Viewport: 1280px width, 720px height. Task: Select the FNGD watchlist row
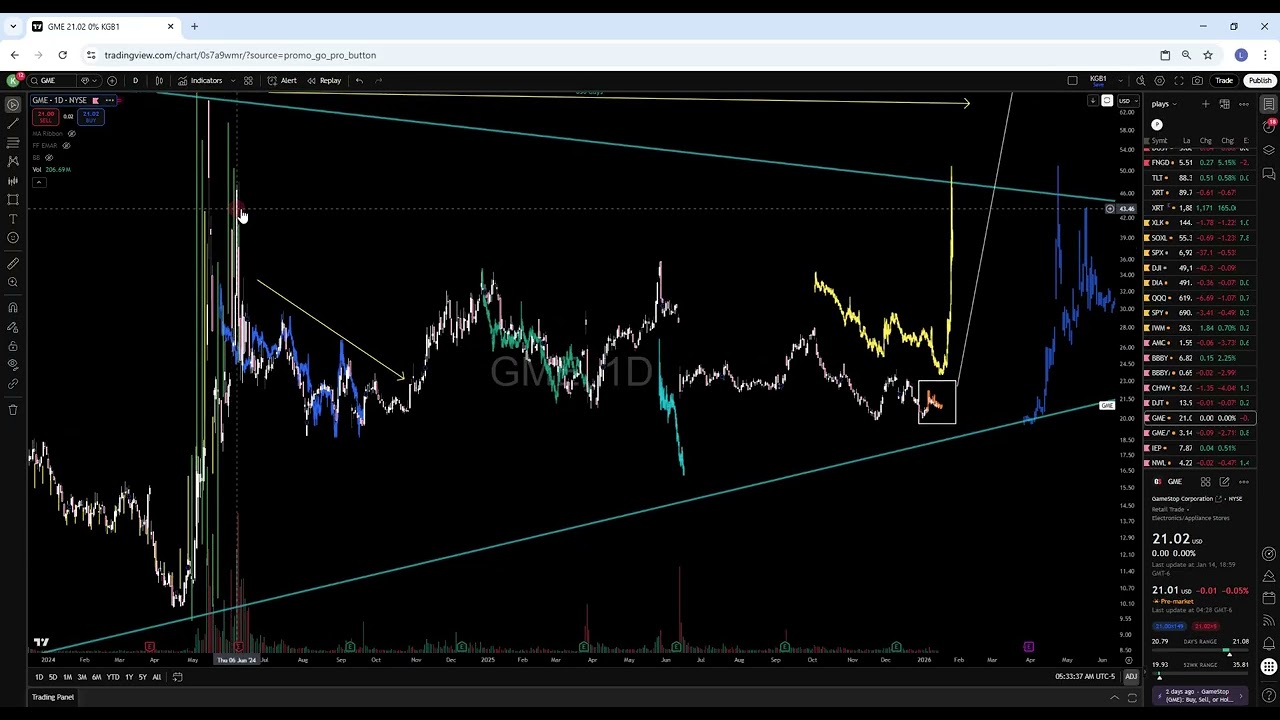pyautogui.click(x=1198, y=163)
